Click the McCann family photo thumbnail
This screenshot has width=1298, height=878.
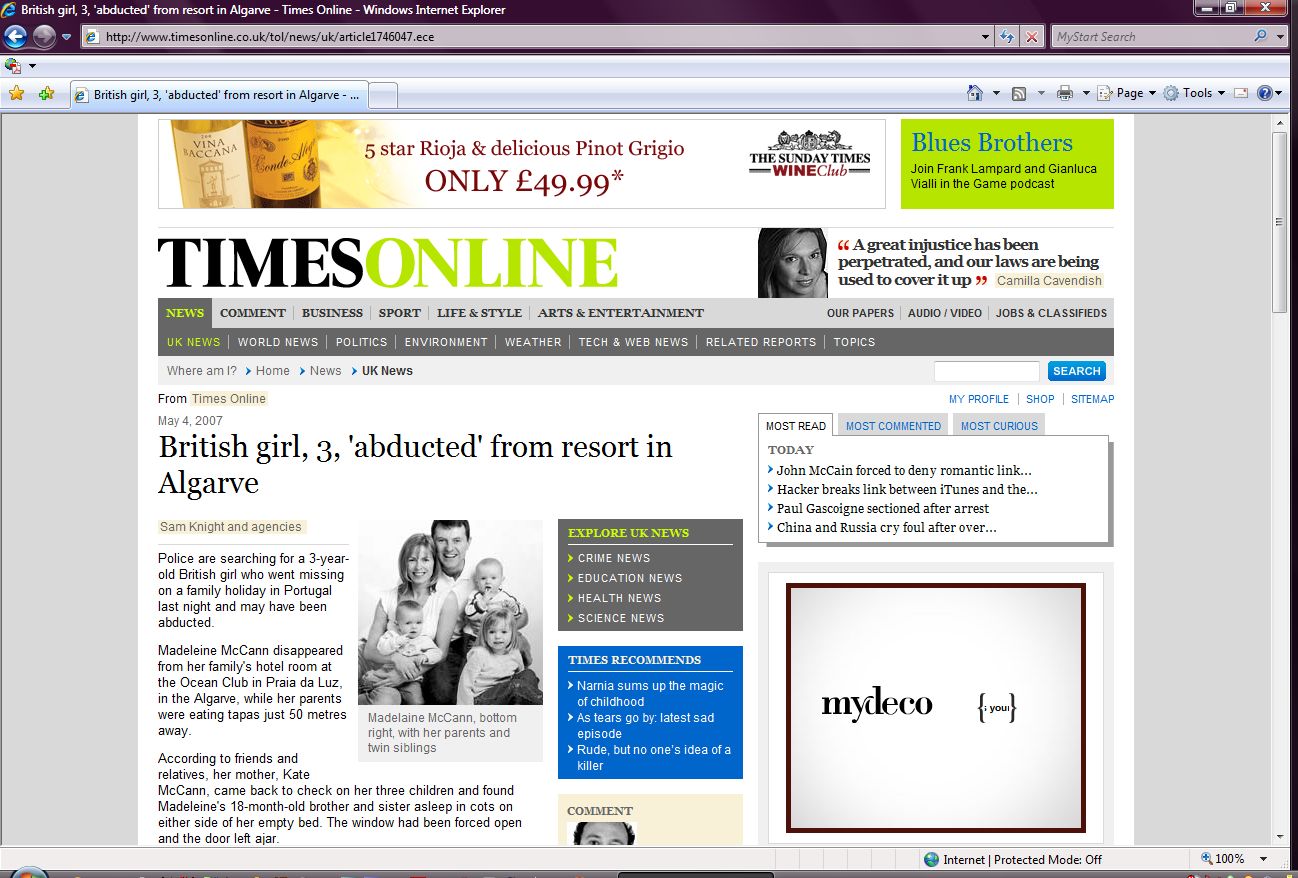click(450, 612)
